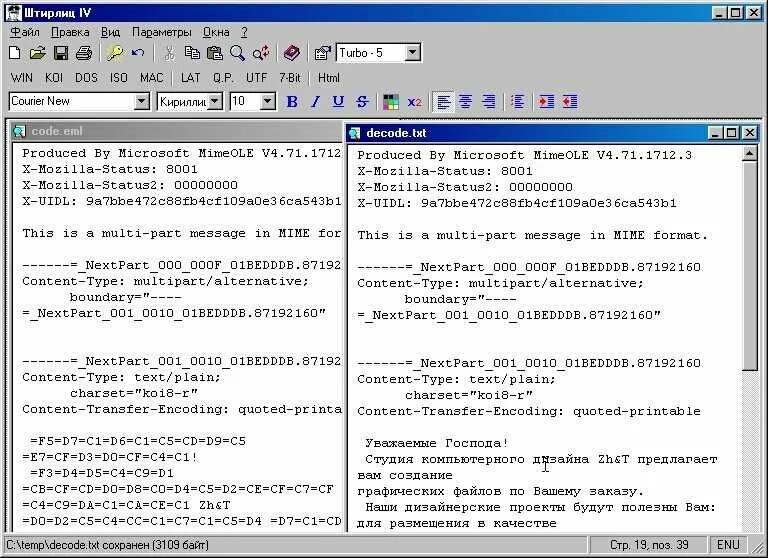This screenshot has height=558, width=768.
Task: Click the scroll-up arrow in decode.txt
Action: (749, 154)
